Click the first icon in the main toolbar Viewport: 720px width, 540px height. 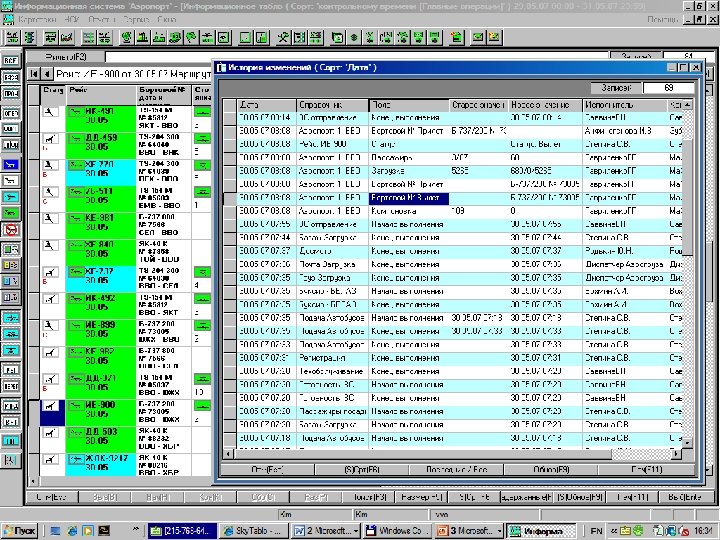coord(12,38)
